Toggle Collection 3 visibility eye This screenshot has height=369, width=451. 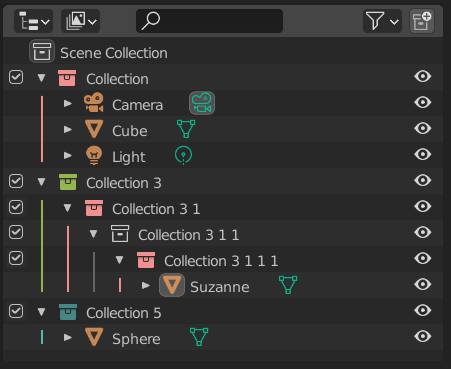click(423, 180)
